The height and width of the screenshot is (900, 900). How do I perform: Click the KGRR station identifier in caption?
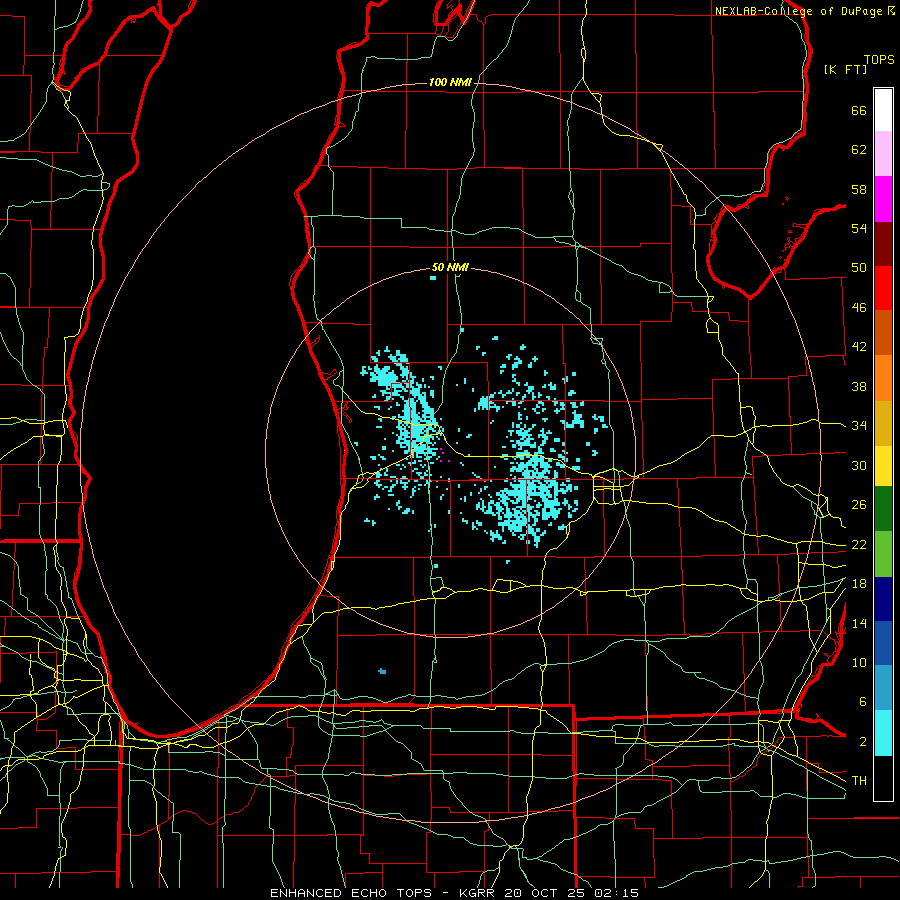click(476, 893)
